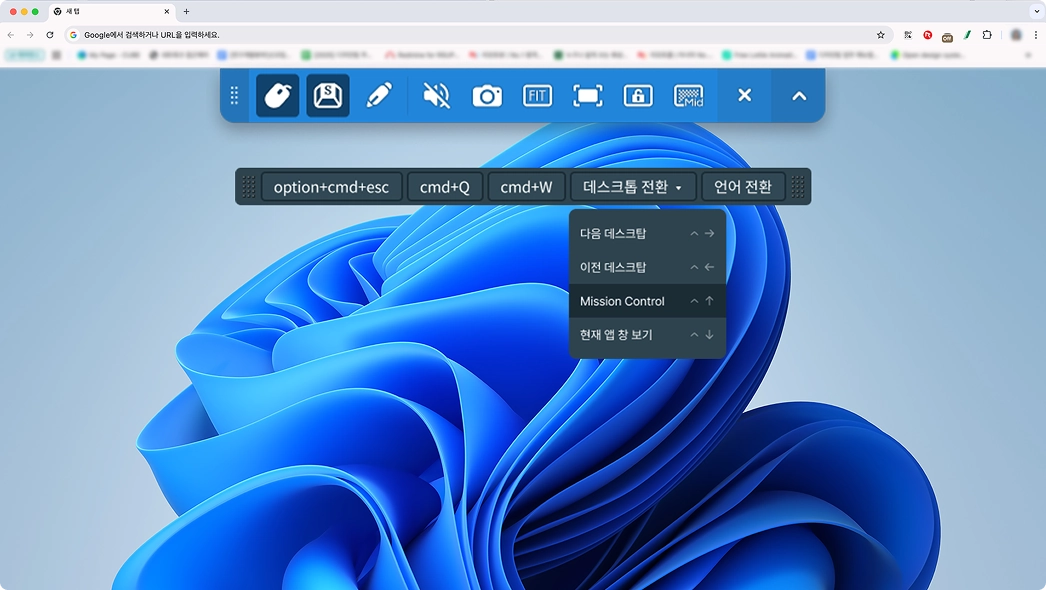Collapse the toolbar with up chevron

pos(799,96)
